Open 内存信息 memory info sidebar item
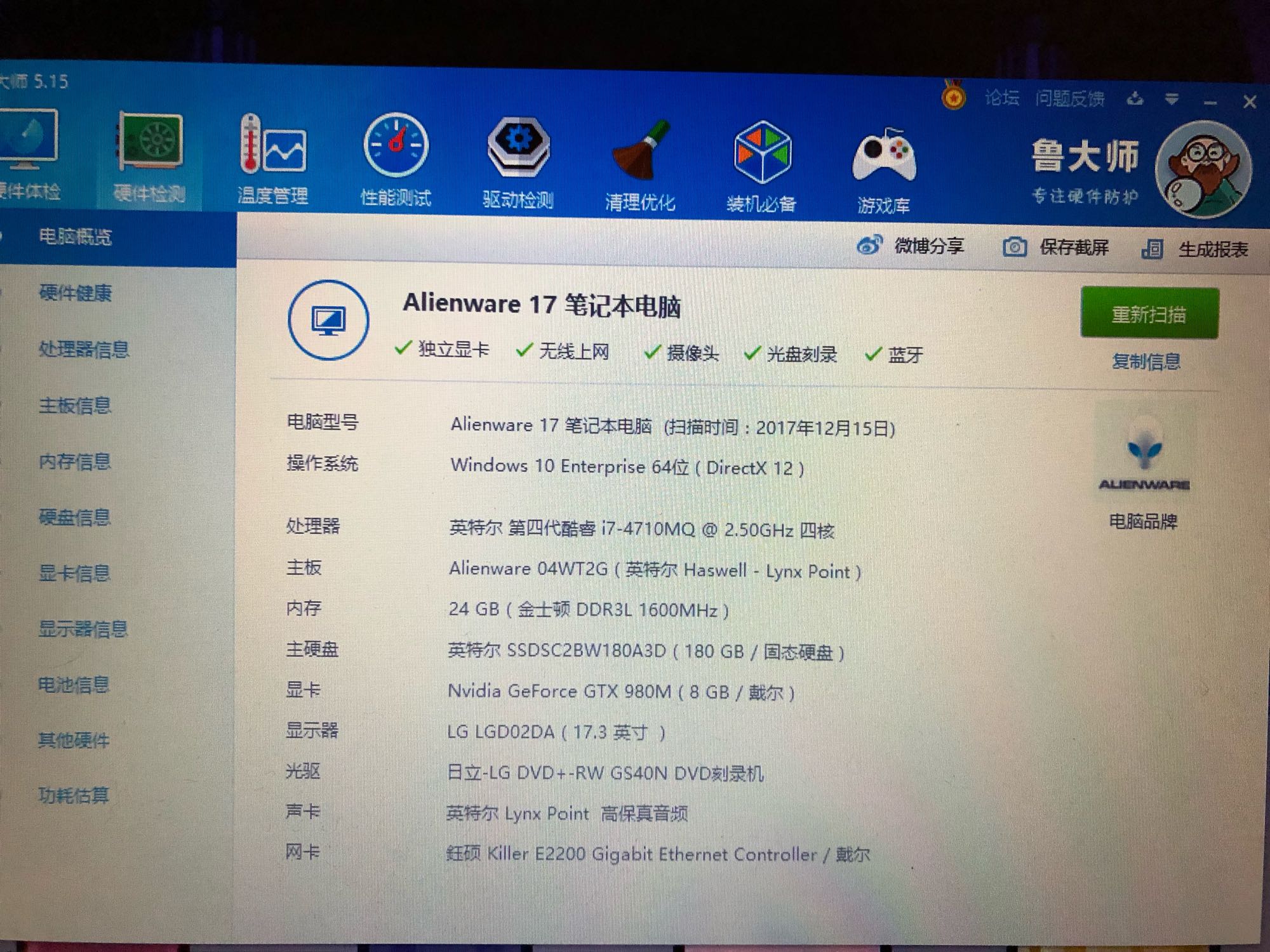Viewport: 1270px width, 952px height. [74, 461]
